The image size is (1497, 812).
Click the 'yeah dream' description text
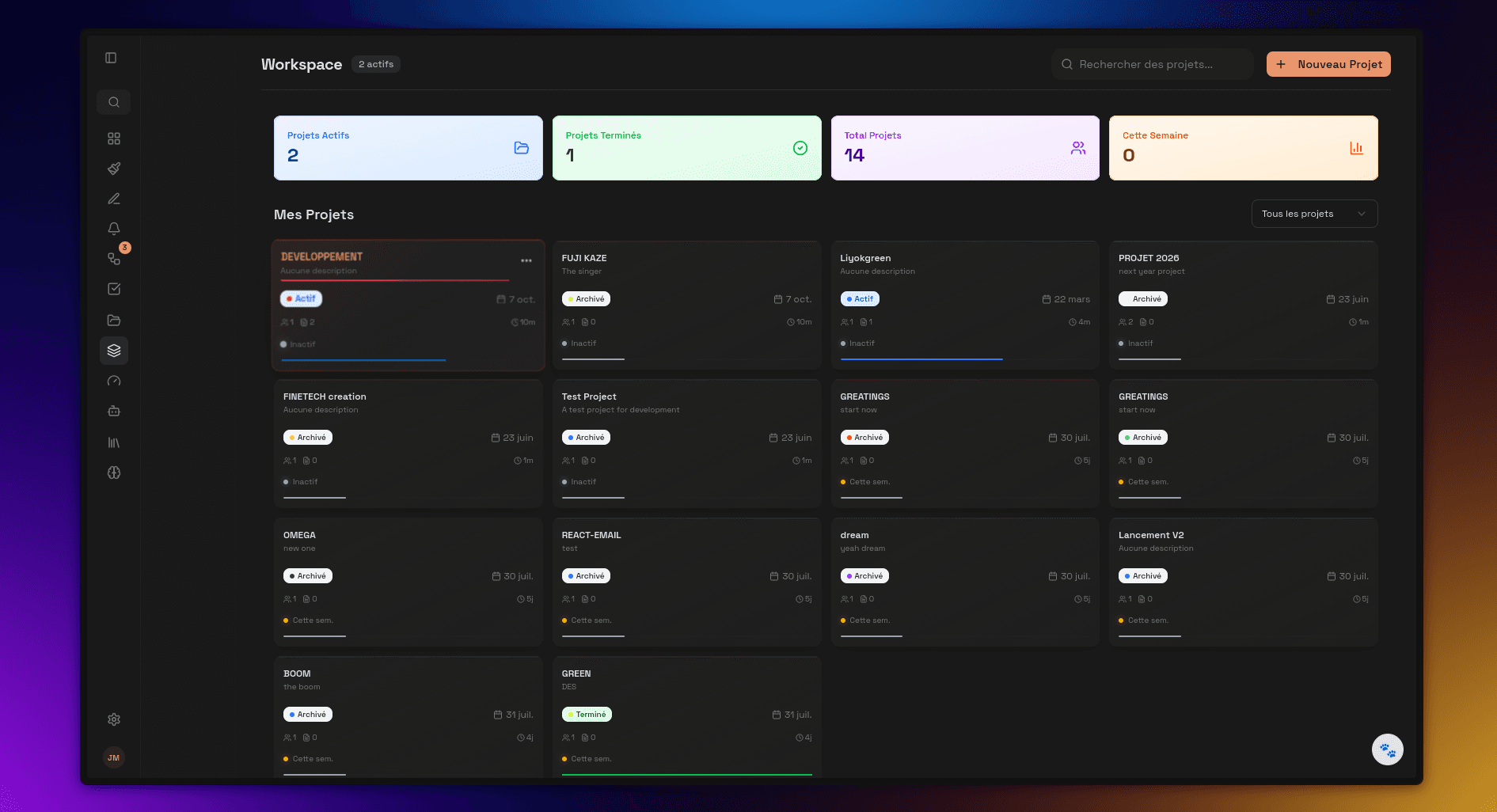863,548
